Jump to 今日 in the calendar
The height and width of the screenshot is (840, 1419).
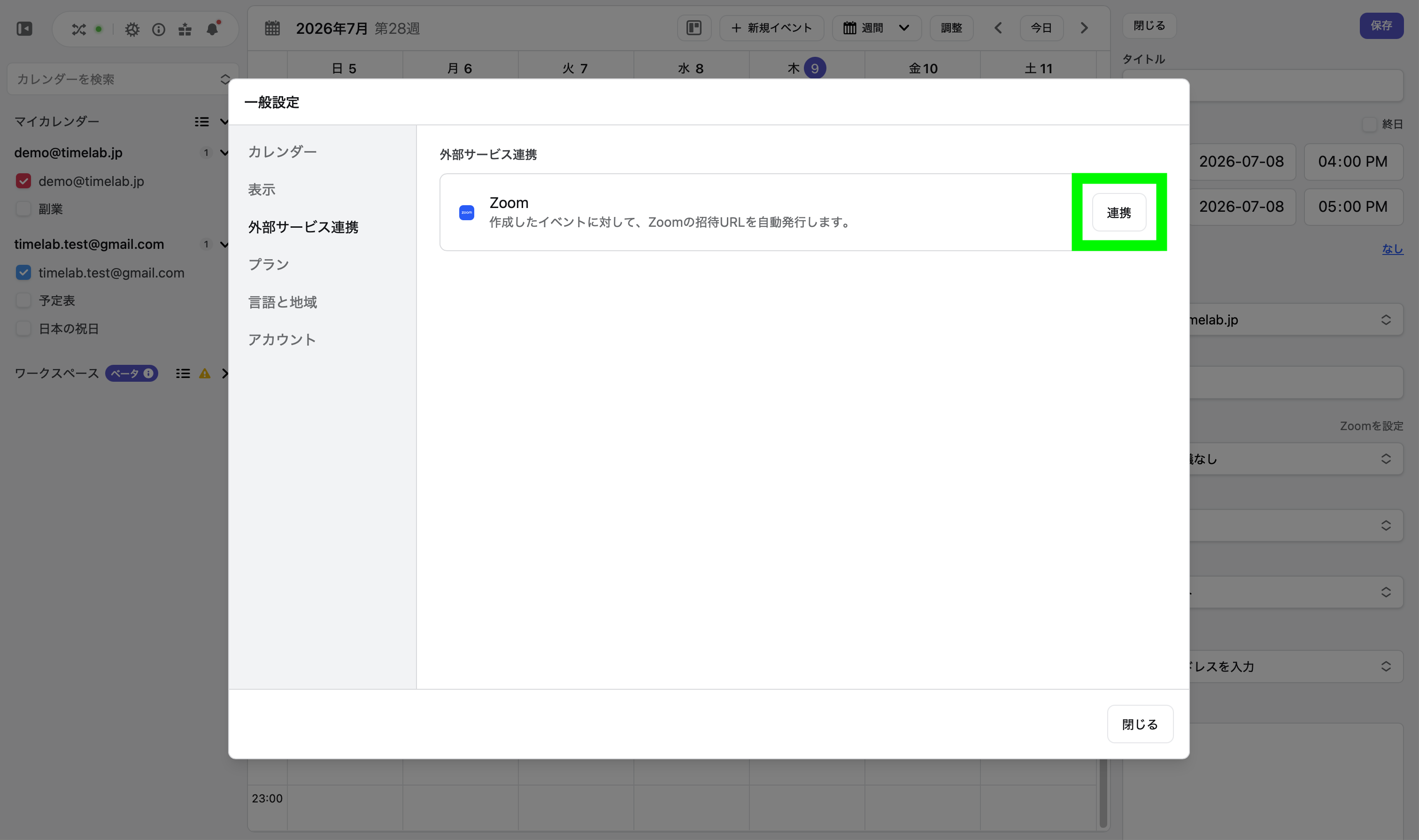1041,28
